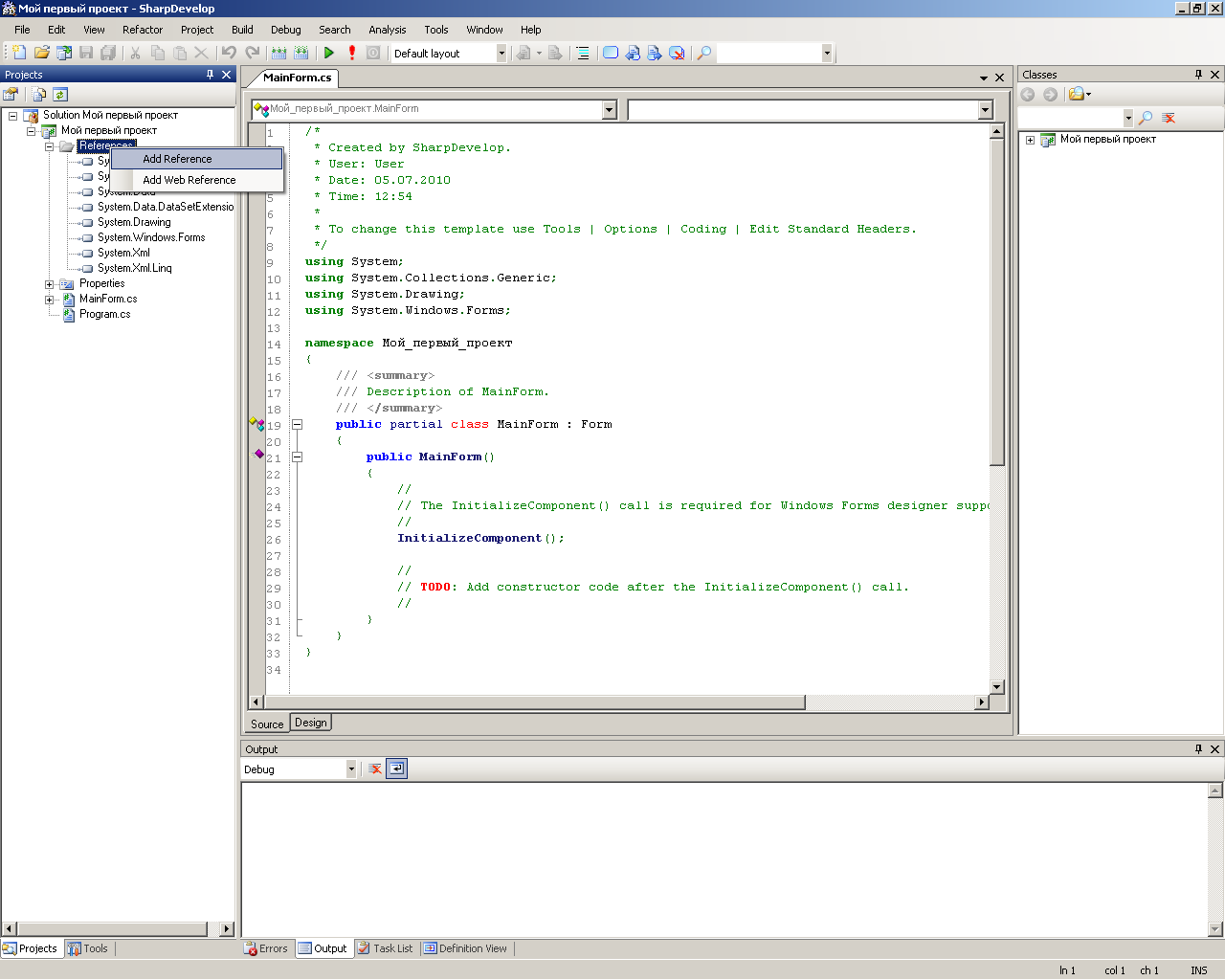The width and height of the screenshot is (1225, 980).
Task: Click the Open file folder icon
Action: coord(42,54)
